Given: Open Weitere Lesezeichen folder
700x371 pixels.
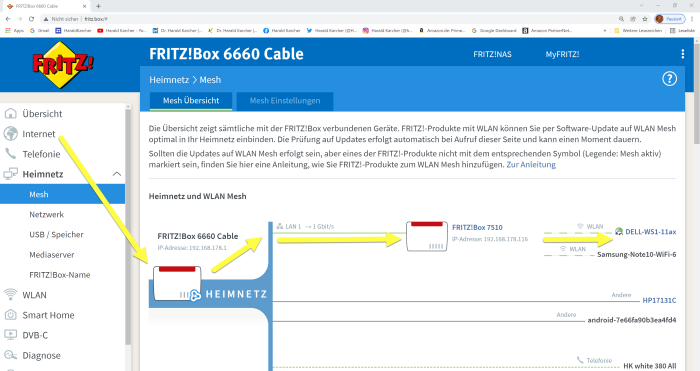Looking at the screenshot, I should point(638,30).
